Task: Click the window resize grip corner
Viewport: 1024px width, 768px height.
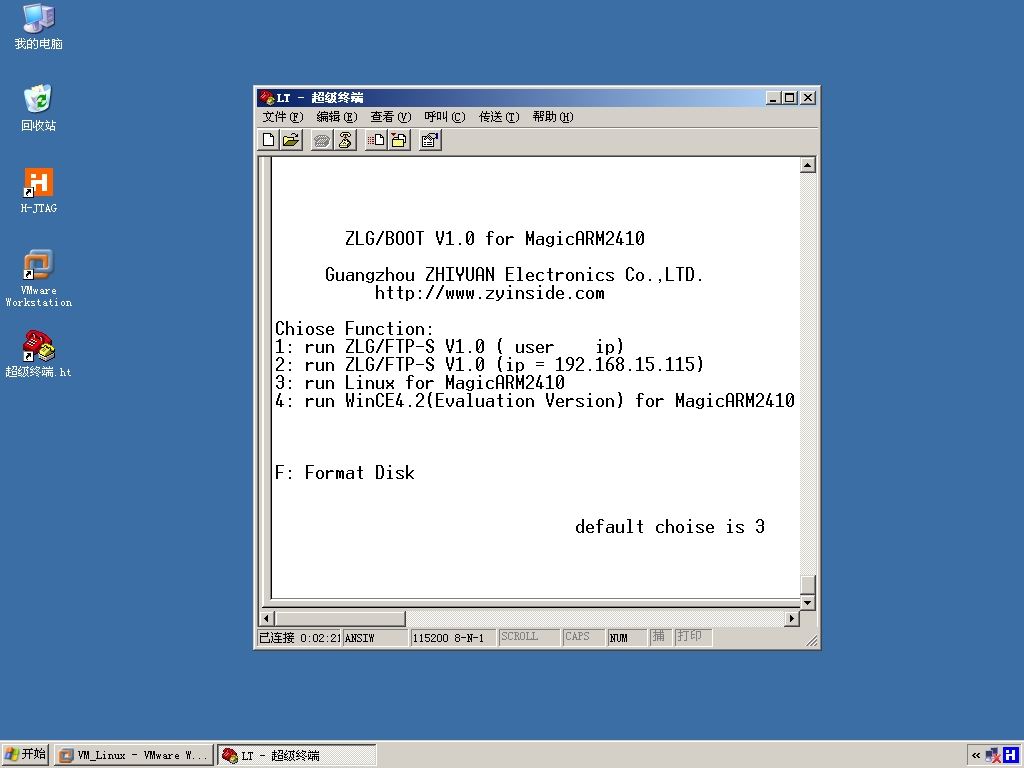Action: (812, 641)
